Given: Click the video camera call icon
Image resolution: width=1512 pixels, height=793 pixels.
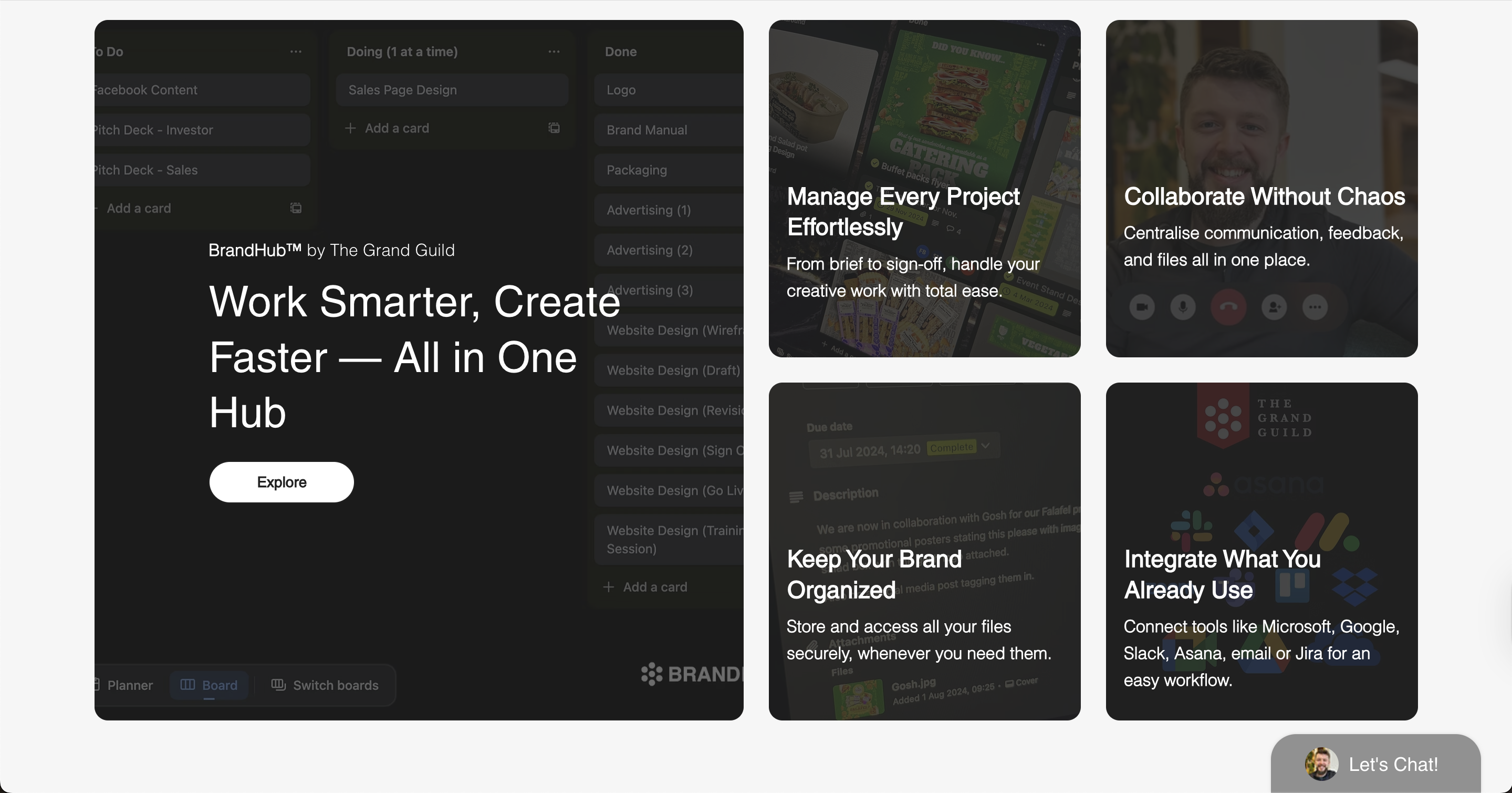Looking at the screenshot, I should pyautogui.click(x=1142, y=306).
